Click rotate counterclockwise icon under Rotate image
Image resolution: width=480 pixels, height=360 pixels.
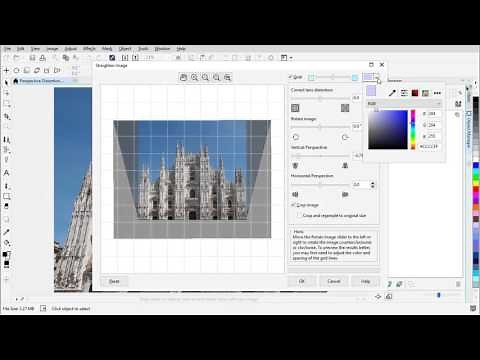[x=295, y=137]
